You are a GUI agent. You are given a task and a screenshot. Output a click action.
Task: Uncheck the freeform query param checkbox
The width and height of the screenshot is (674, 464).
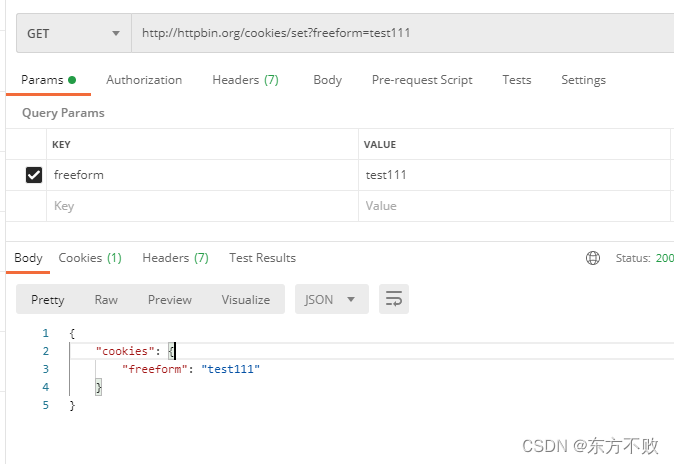[x=34, y=175]
